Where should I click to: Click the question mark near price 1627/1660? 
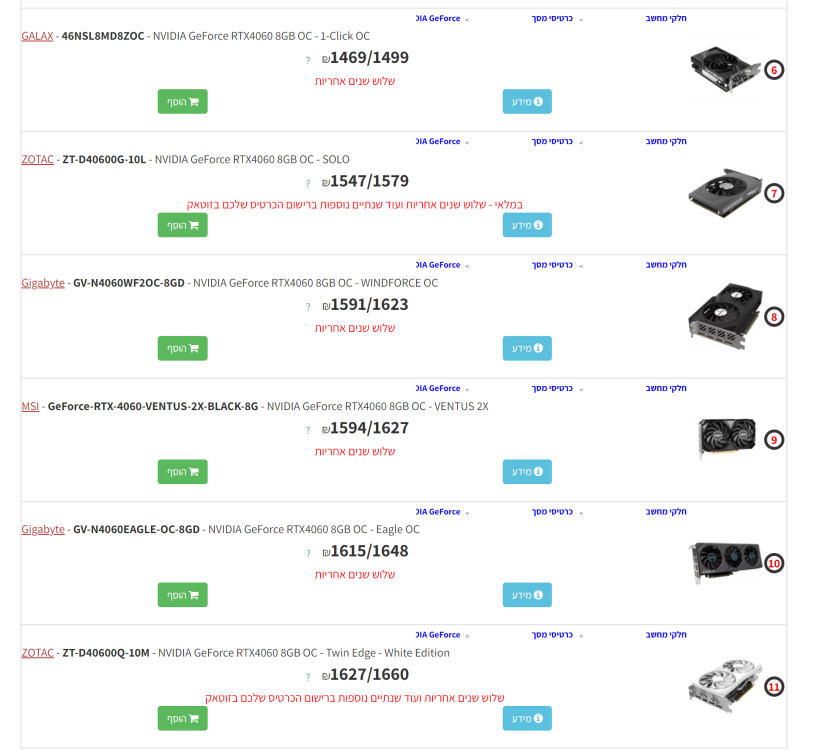pos(308,677)
